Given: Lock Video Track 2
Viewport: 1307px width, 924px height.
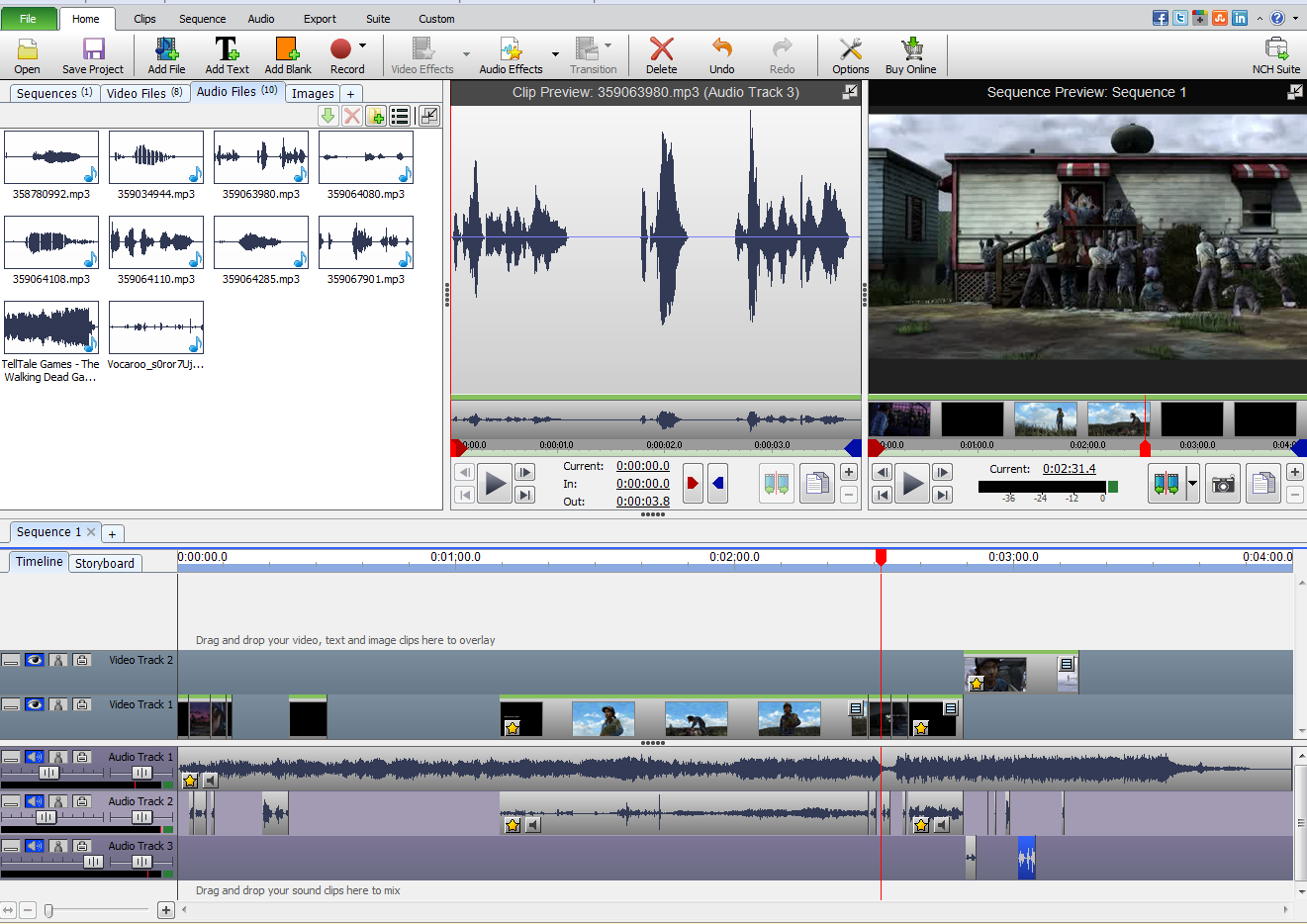Looking at the screenshot, I should [82, 660].
